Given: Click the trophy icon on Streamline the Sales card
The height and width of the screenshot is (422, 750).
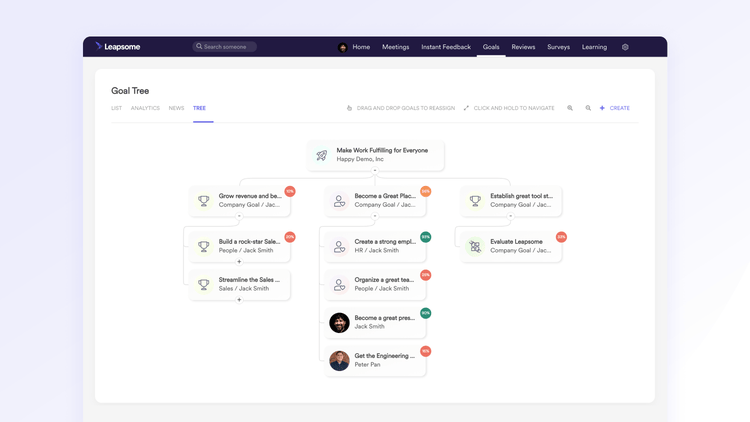Looking at the screenshot, I should (x=204, y=285).
